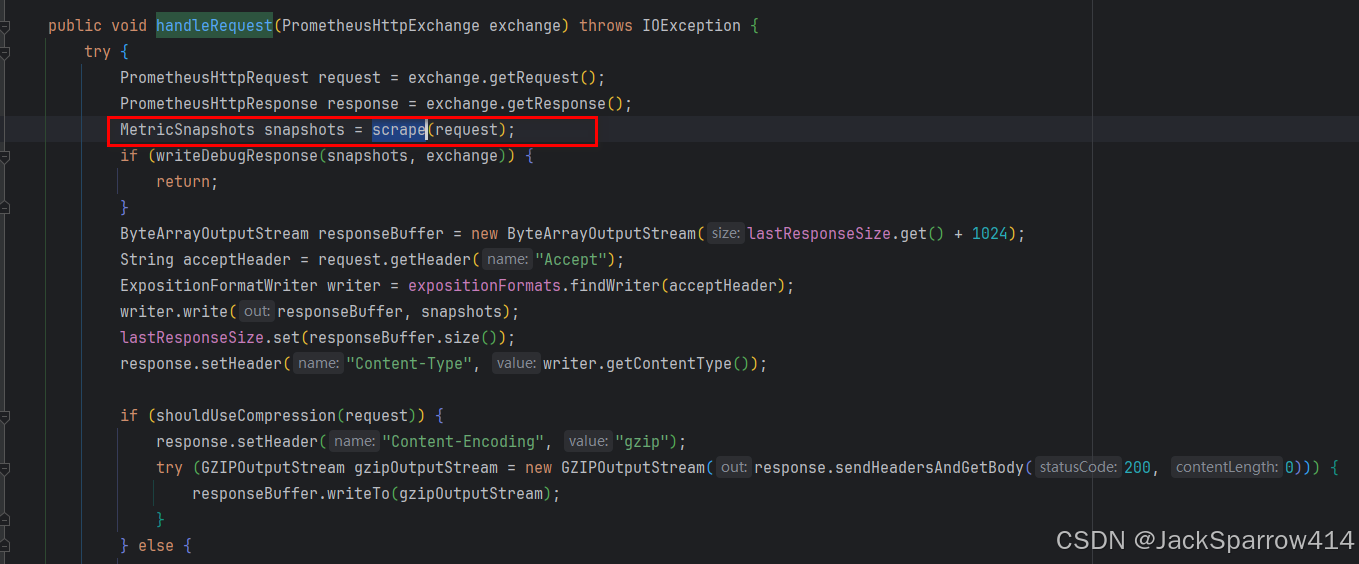Click the statusCode: inlay hint
1359x564 pixels.
point(1078,468)
